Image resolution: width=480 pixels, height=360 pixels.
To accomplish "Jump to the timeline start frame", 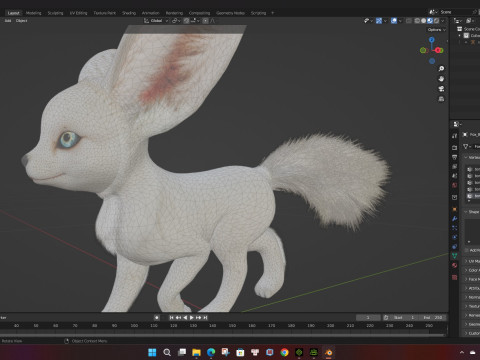I will point(171,318).
